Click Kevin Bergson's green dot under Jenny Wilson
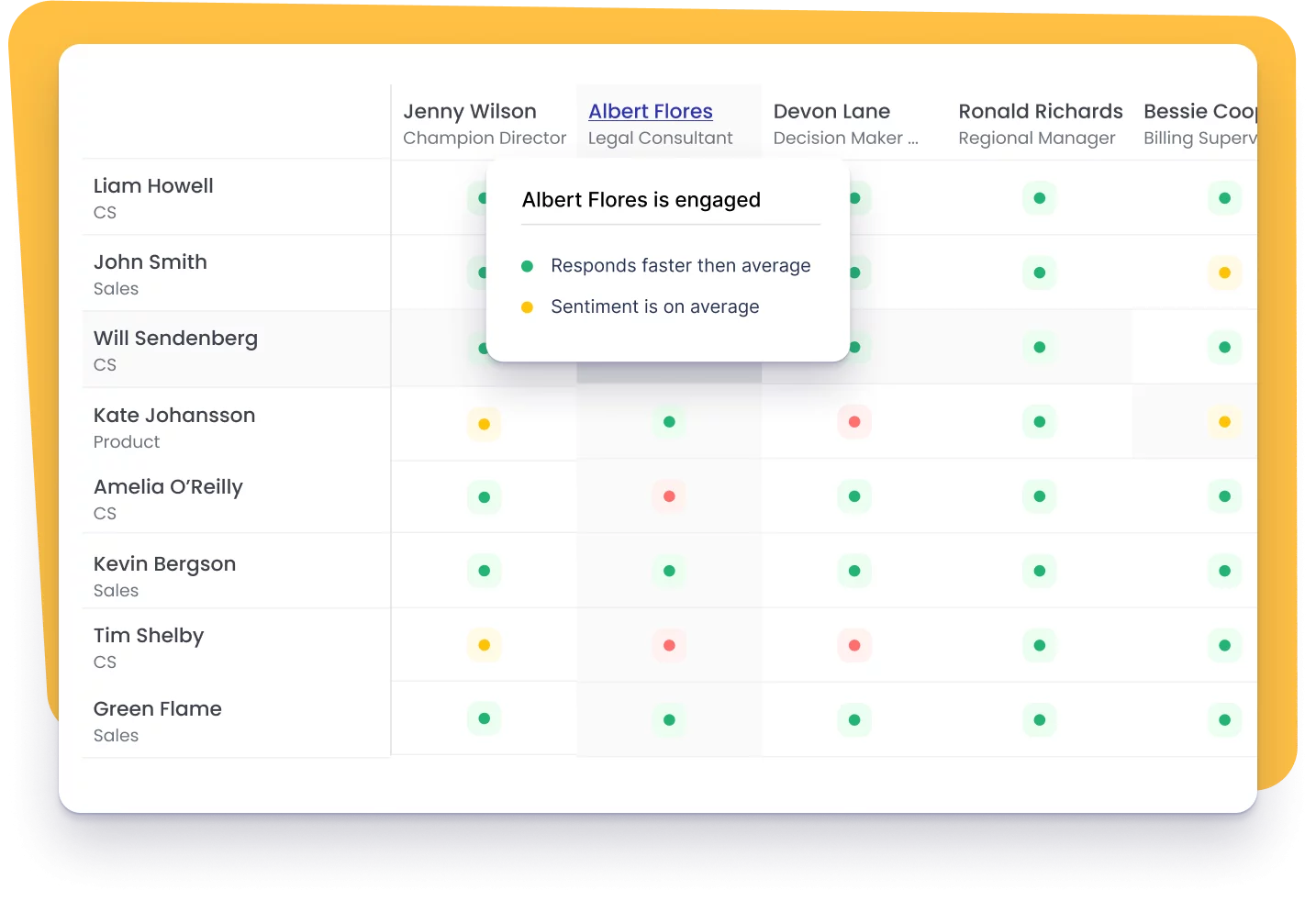 pos(485,571)
